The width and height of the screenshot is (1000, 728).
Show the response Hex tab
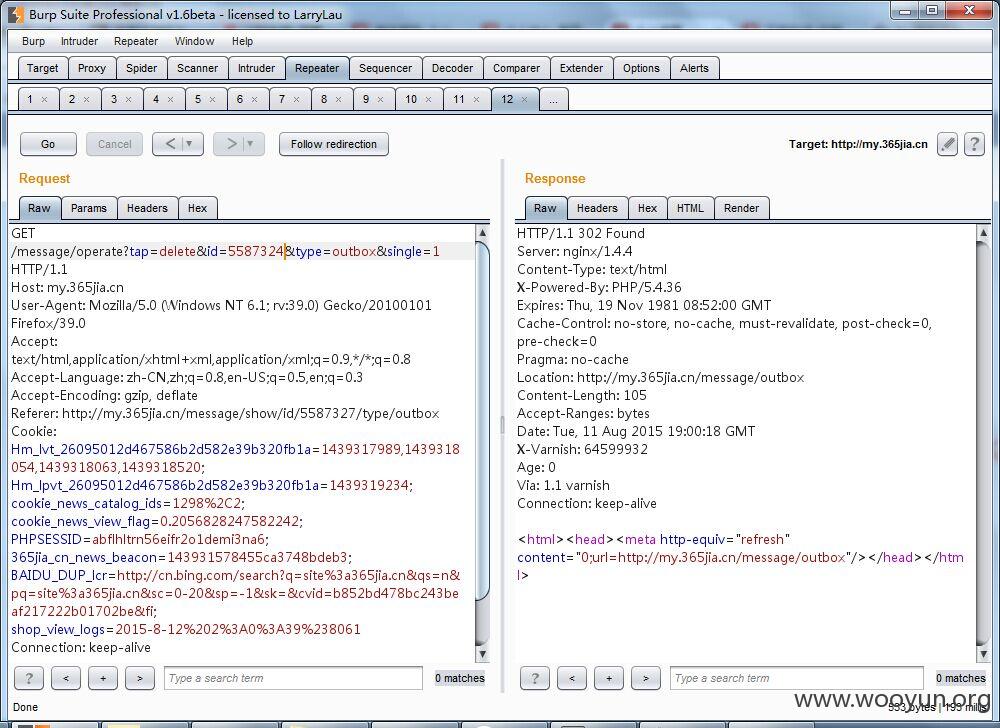point(647,208)
